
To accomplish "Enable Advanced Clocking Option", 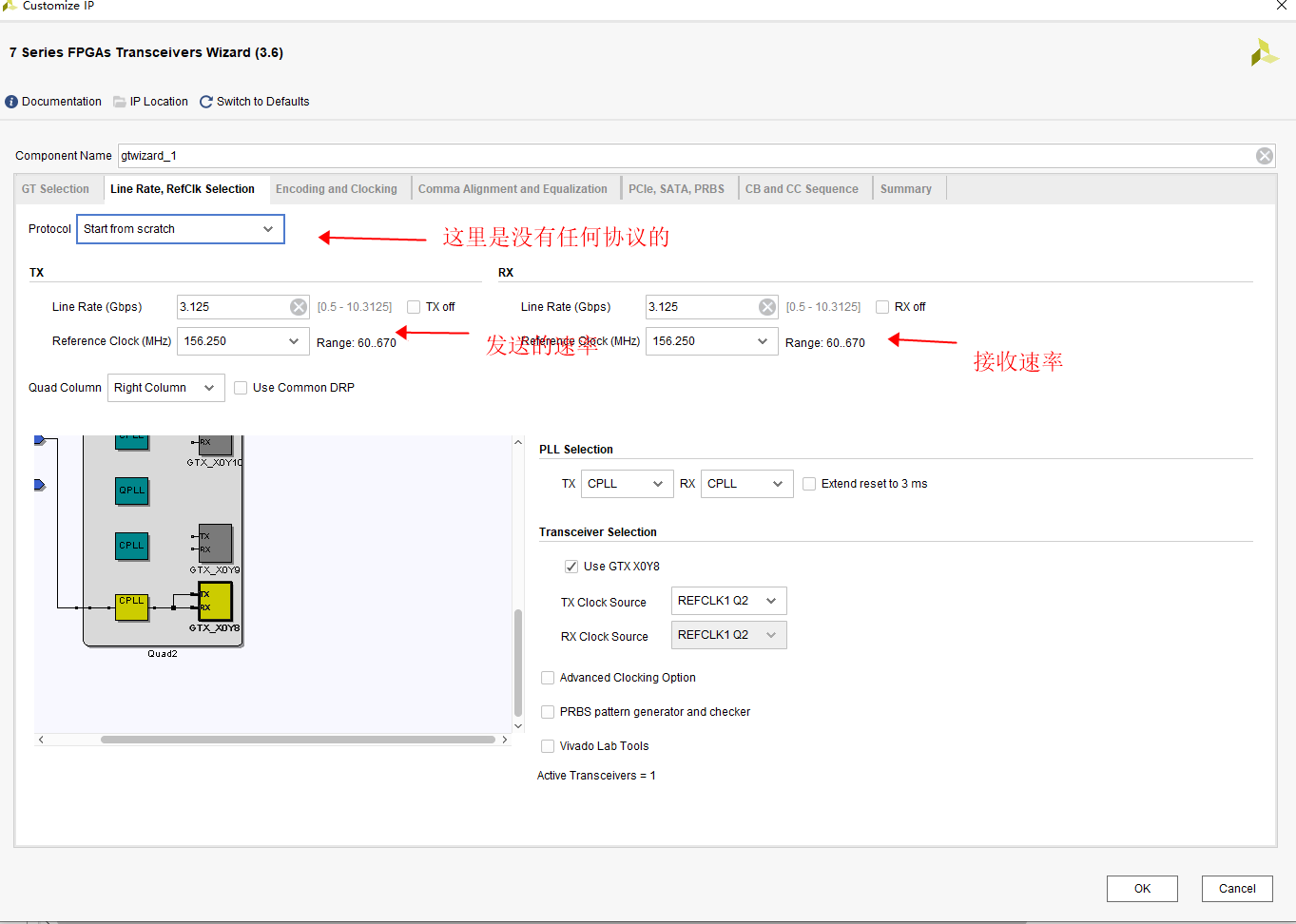I will 548,678.
